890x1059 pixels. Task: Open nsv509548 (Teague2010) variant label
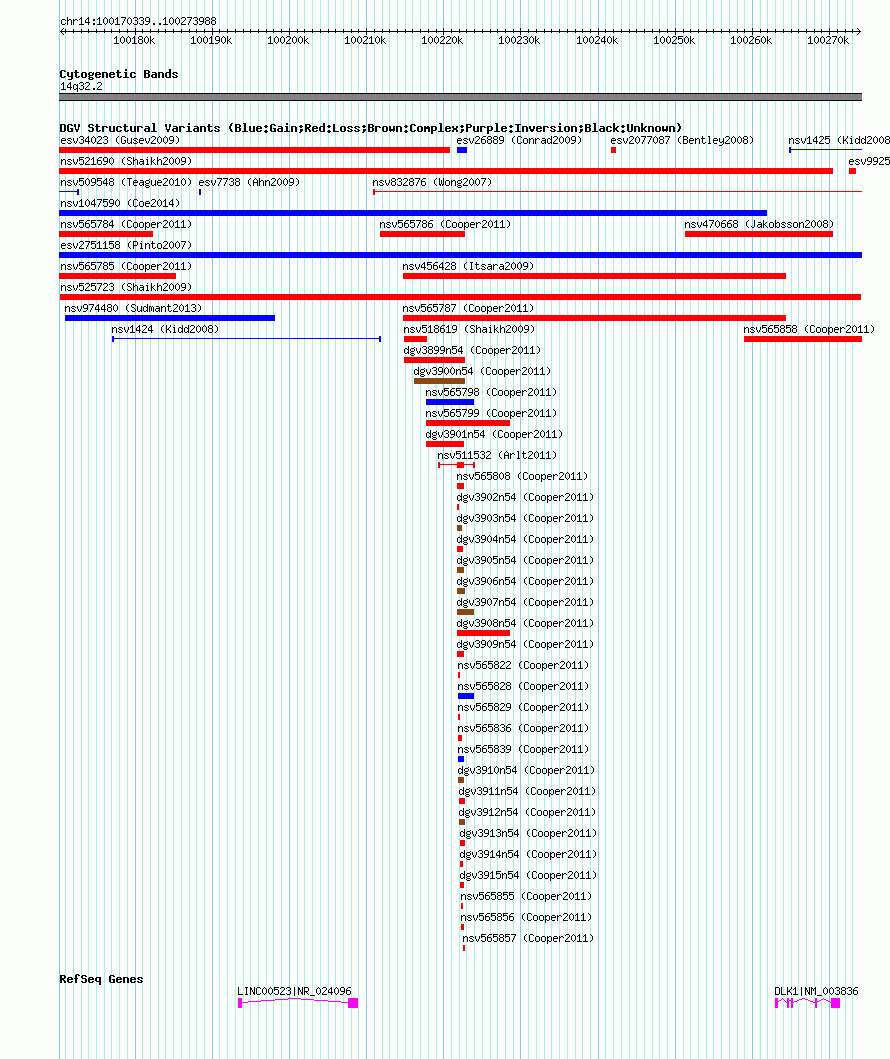click(126, 182)
